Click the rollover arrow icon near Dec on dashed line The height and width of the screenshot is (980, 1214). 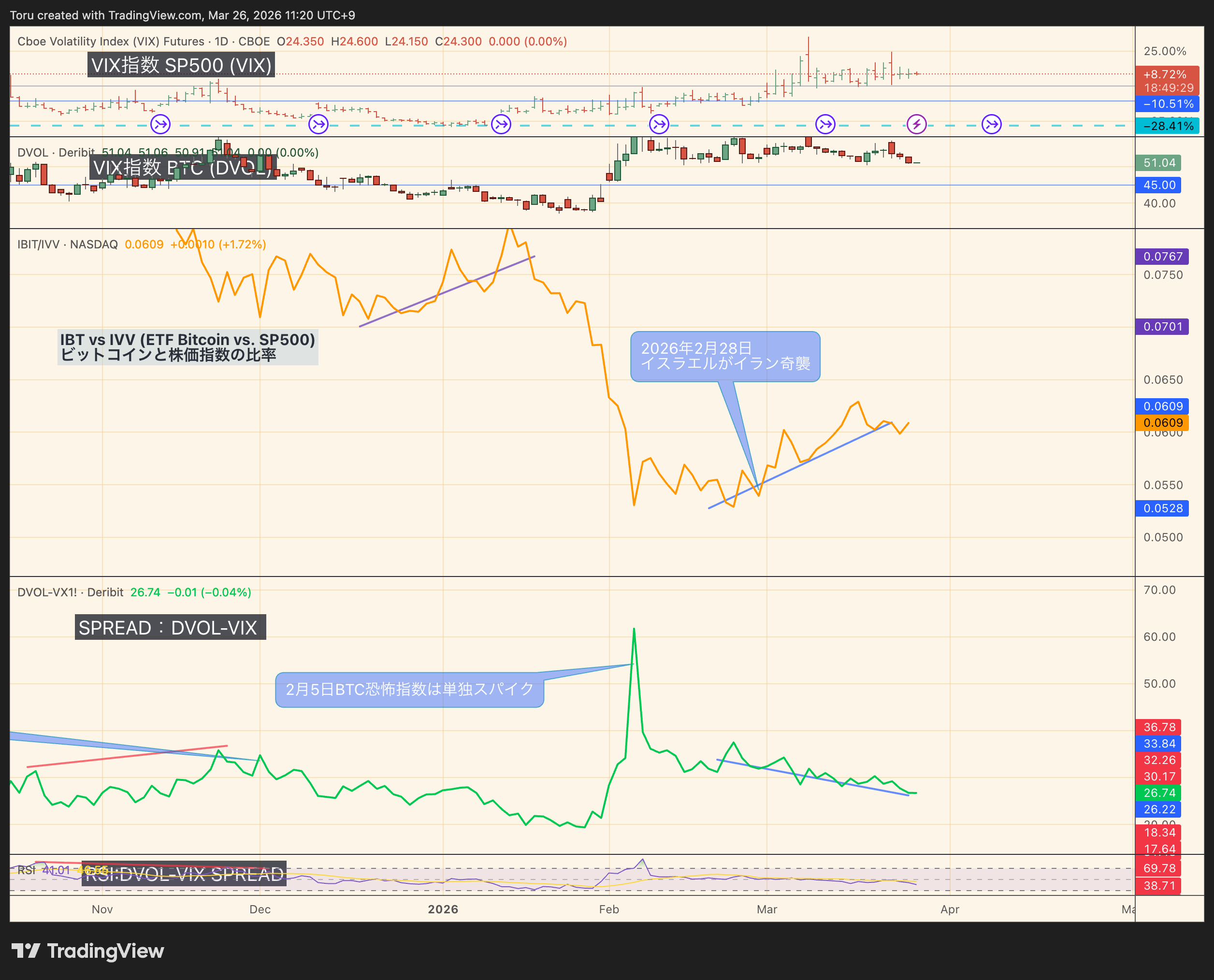[318, 125]
